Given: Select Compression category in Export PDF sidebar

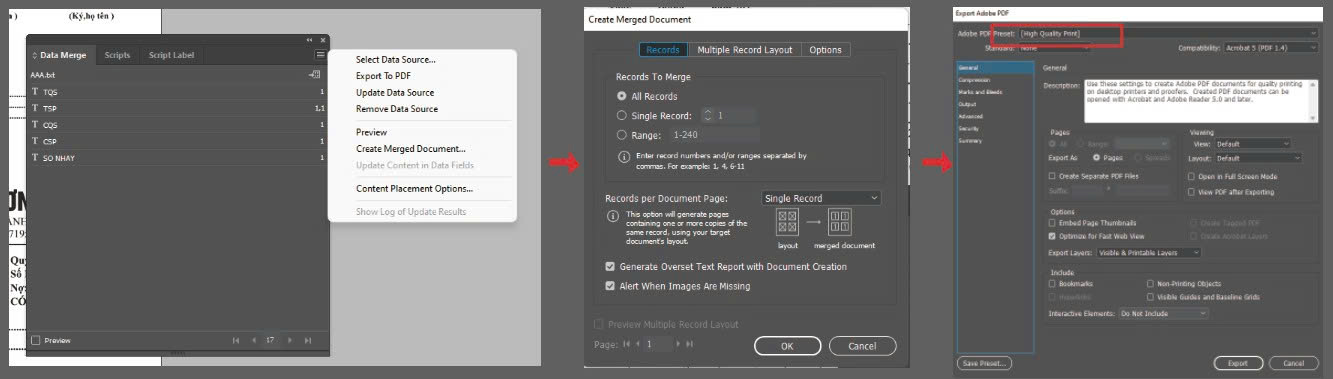Looking at the screenshot, I should pyautogui.click(x=974, y=79).
